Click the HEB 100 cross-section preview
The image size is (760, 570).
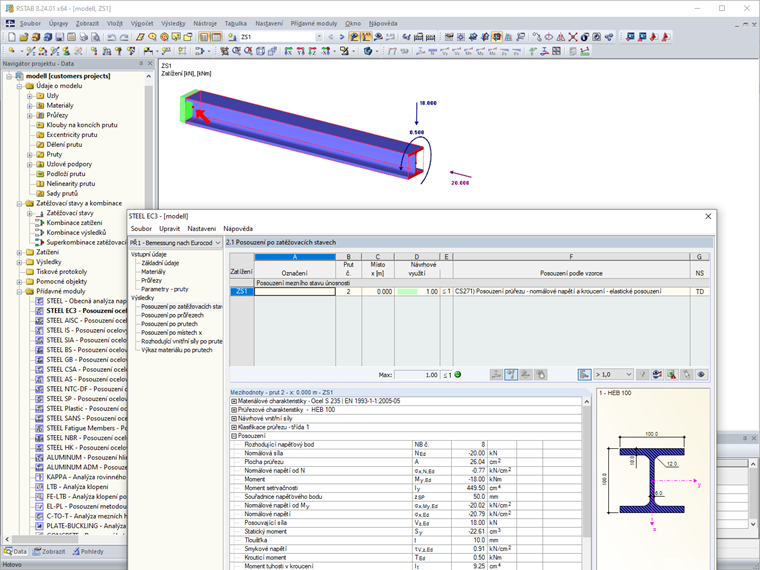[x=652, y=480]
